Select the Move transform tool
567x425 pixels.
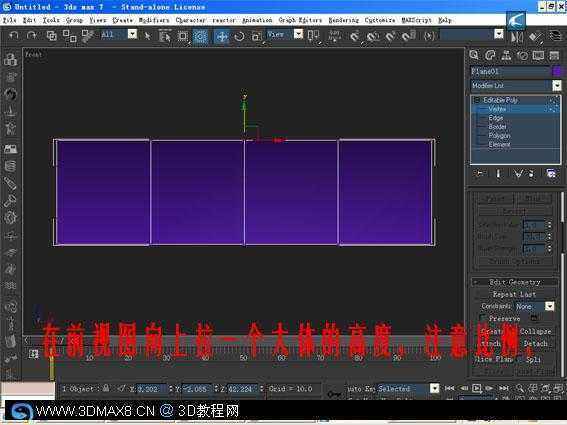[x=222, y=37]
